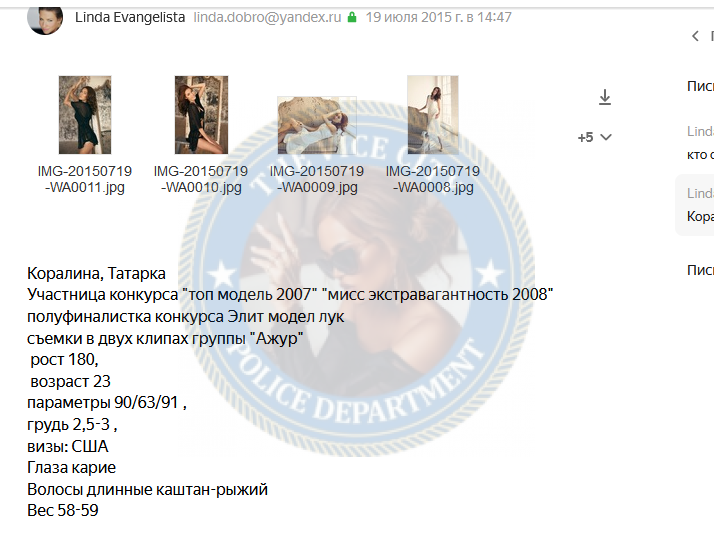Image resolution: width=714 pixels, height=557 pixels.
Task: Click the text 'параметры 90/63/91 ,'
Action: pos(107,403)
